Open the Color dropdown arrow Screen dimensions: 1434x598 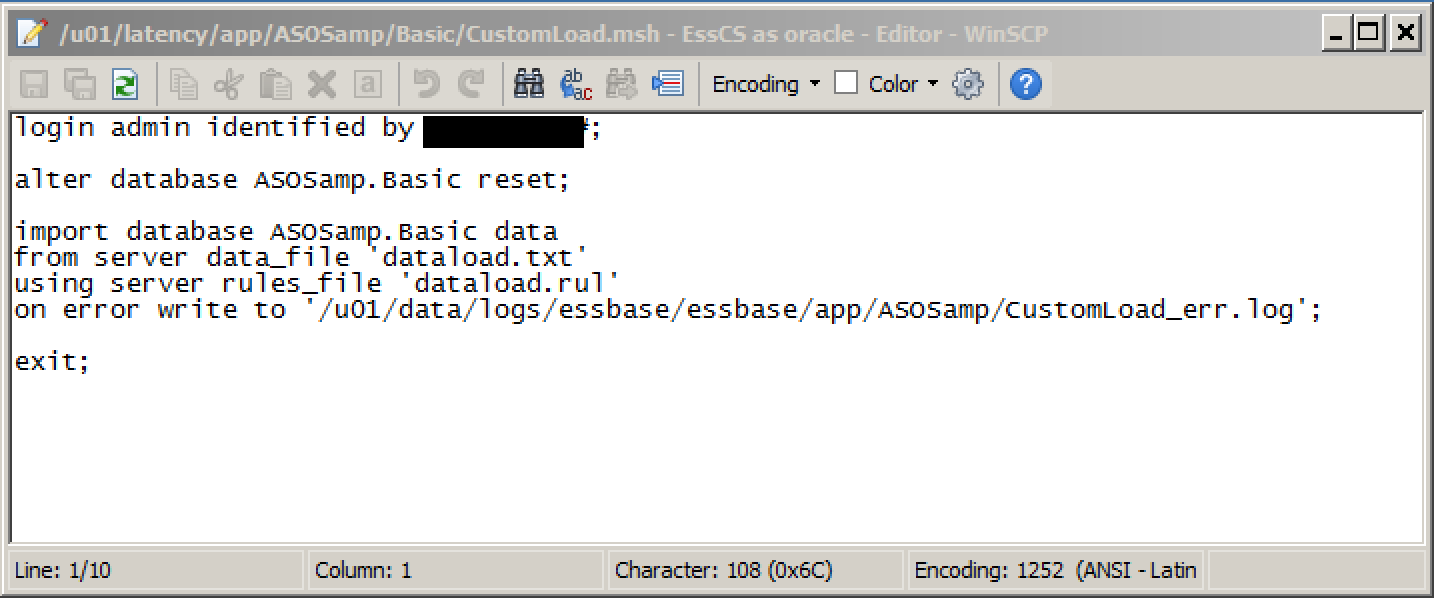(x=932, y=84)
